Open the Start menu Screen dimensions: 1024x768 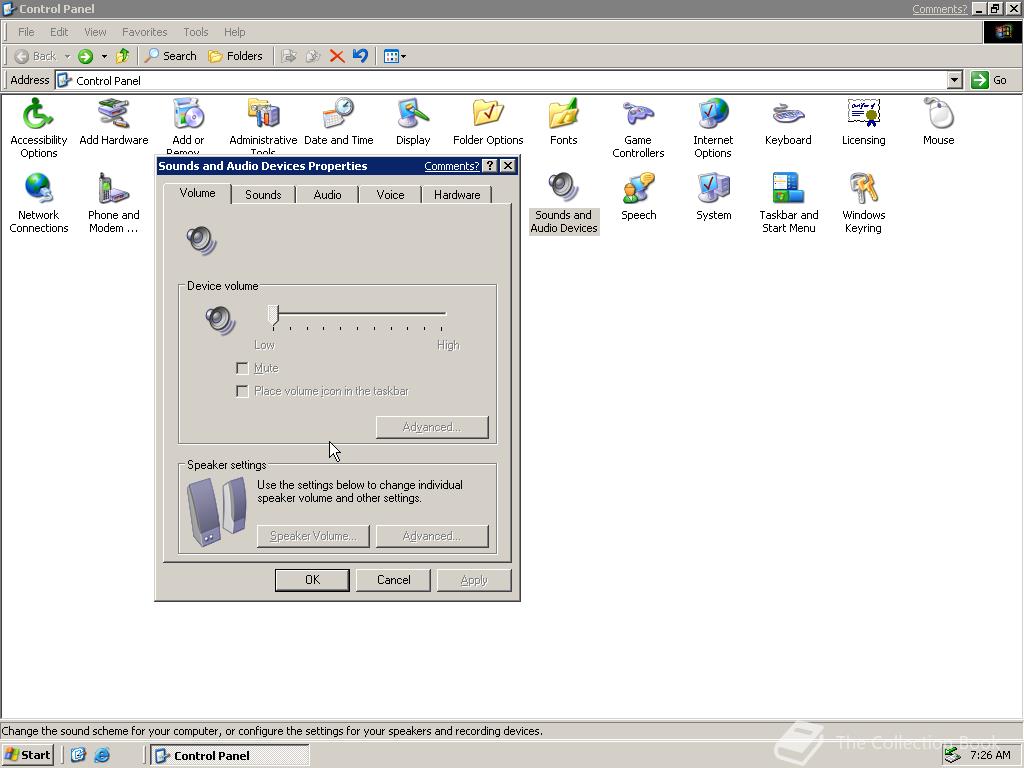[x=27, y=755]
